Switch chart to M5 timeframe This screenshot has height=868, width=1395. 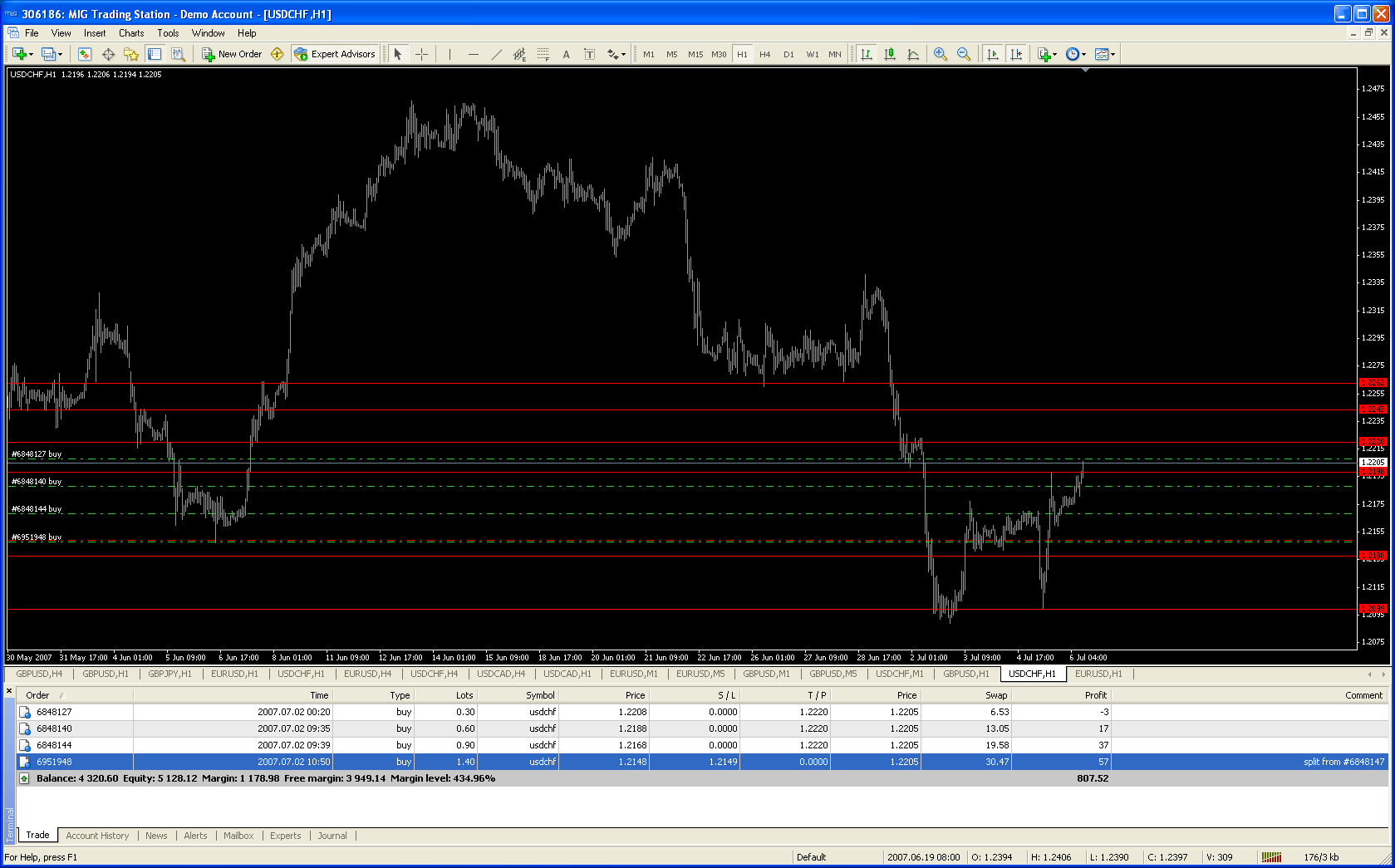coord(672,54)
